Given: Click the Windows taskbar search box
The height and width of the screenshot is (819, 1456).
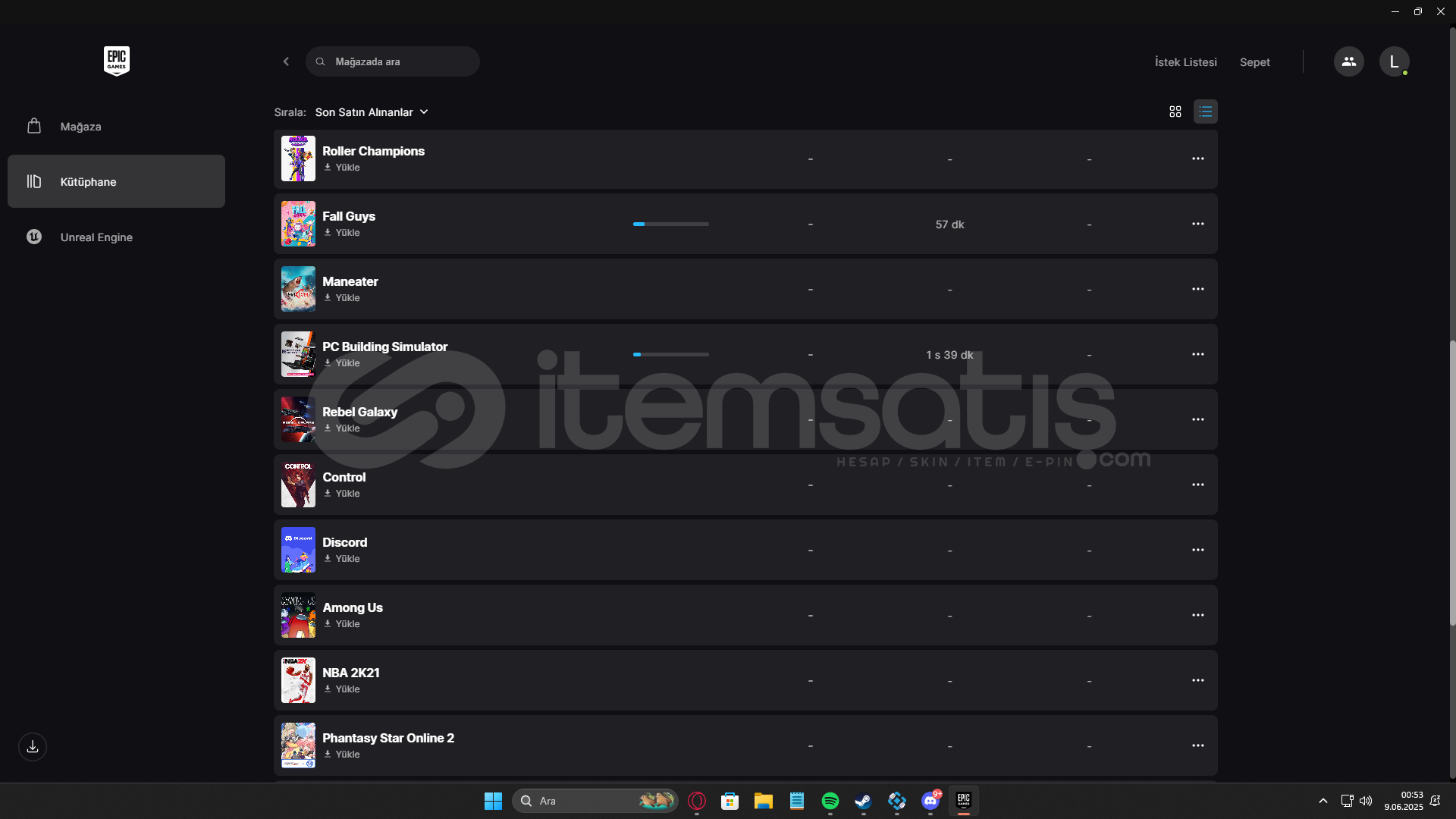Looking at the screenshot, I should (x=595, y=801).
